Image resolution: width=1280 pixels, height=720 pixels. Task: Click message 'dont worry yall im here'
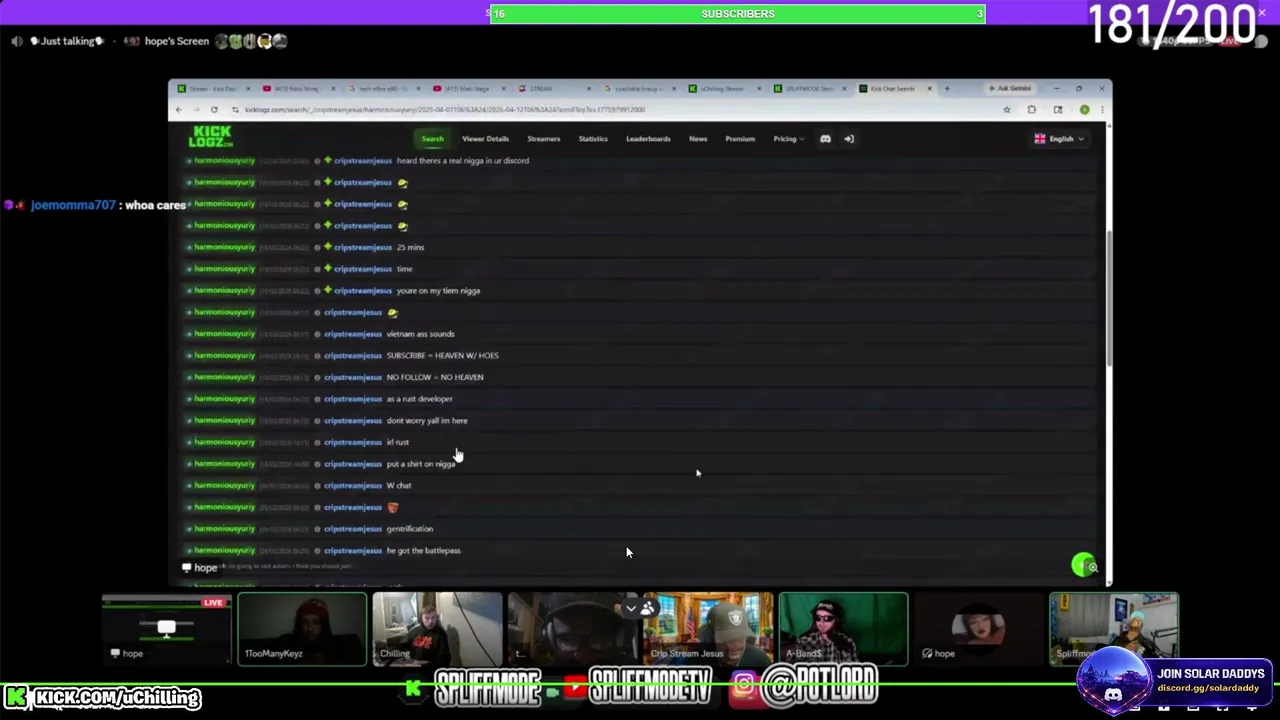click(x=426, y=421)
